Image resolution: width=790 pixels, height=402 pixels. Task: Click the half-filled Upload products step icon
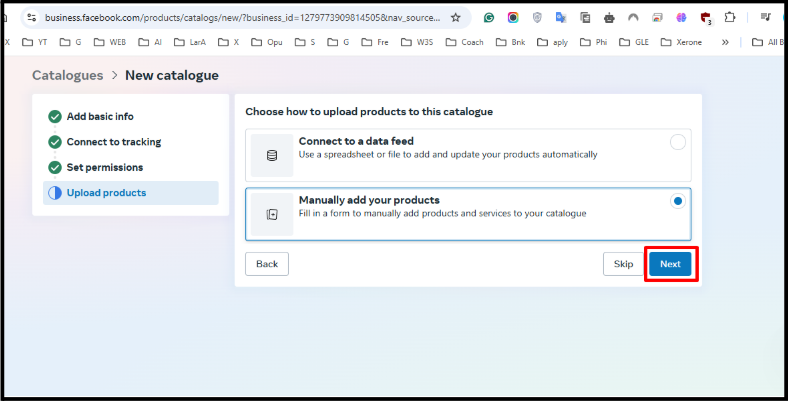[x=54, y=193]
